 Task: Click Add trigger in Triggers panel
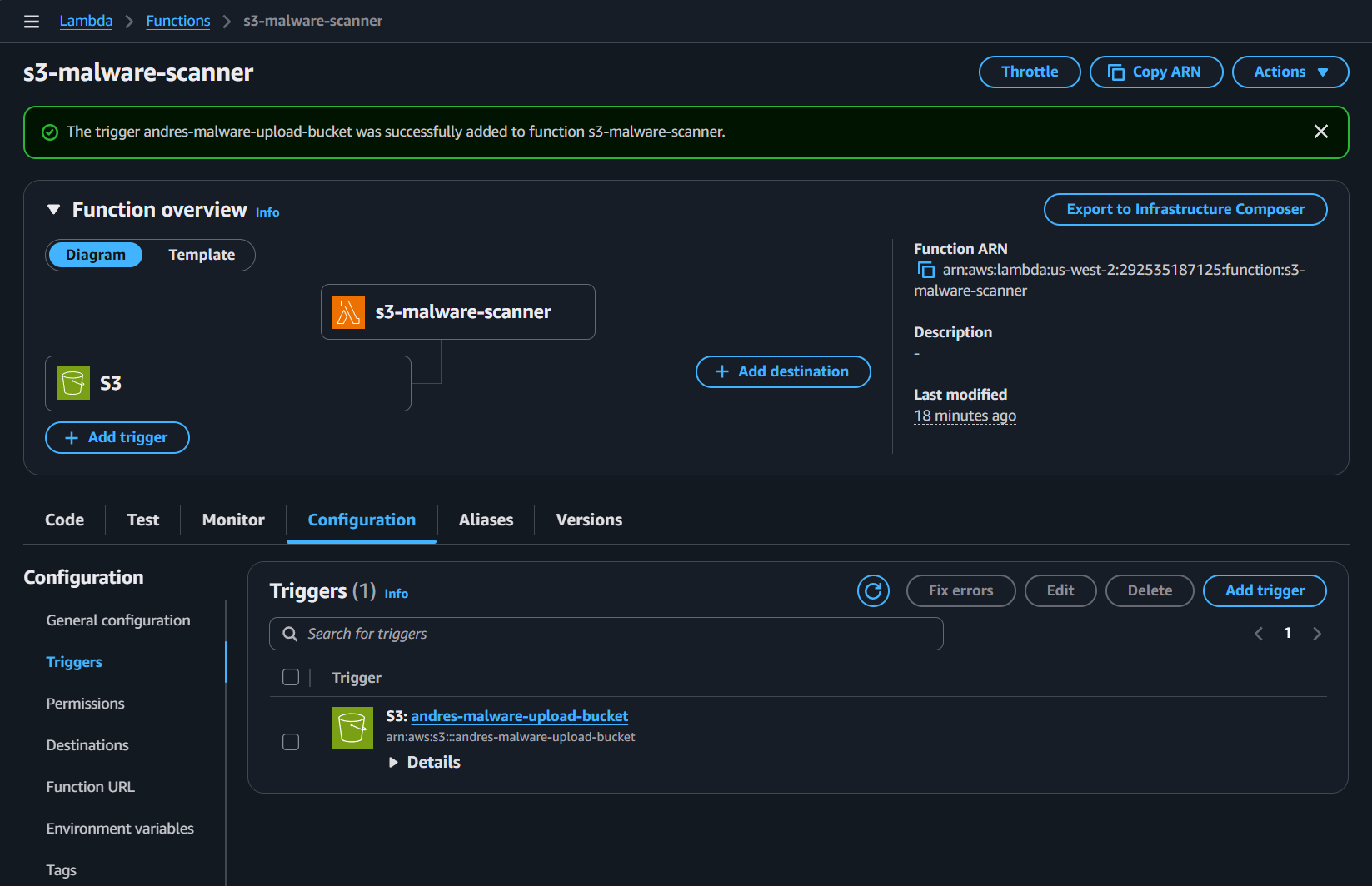(1265, 591)
